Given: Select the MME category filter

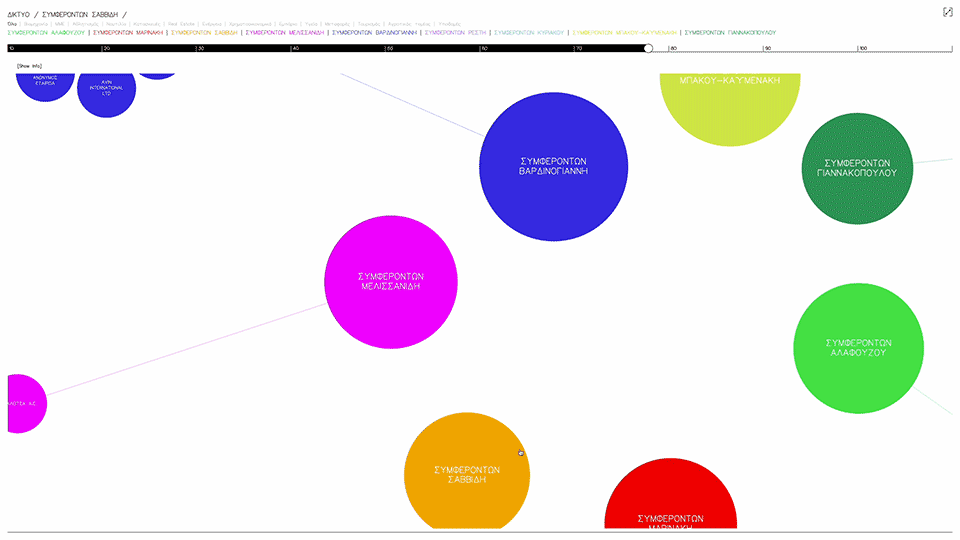Looking at the screenshot, I should (x=60, y=23).
